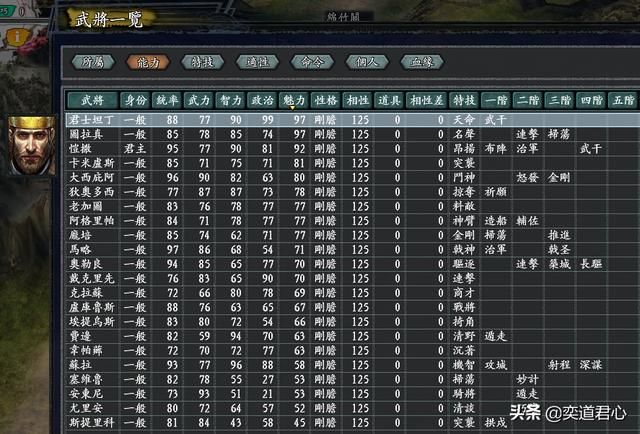Screen dimensions: 640x434
Task: Select officer row 圖拉真
Action: pyautogui.click(x=353, y=134)
